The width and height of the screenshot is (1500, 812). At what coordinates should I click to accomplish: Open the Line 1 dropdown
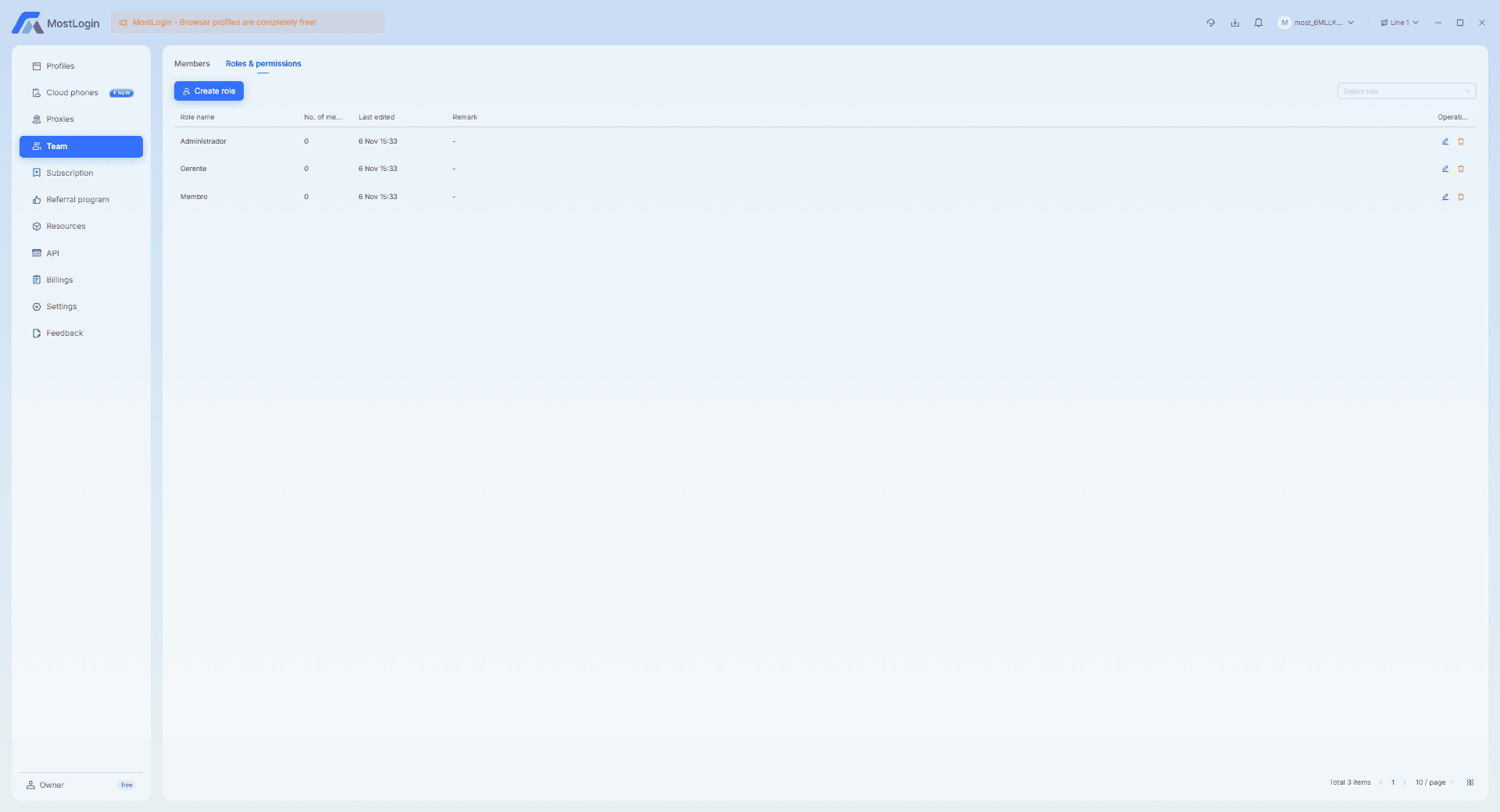pyautogui.click(x=1399, y=23)
